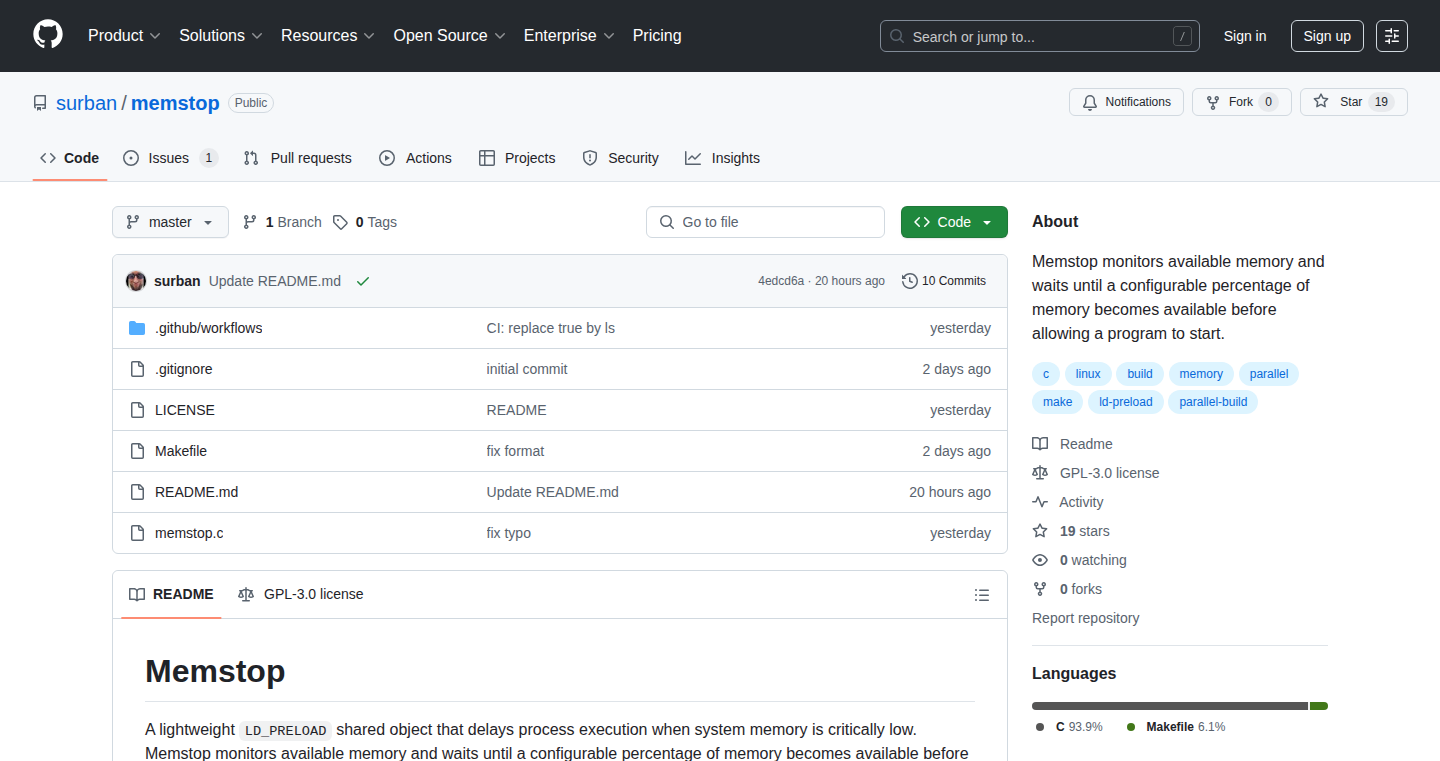1440x761 pixels.
Task: Open commit hash 4edcd6a
Action: [x=781, y=281]
